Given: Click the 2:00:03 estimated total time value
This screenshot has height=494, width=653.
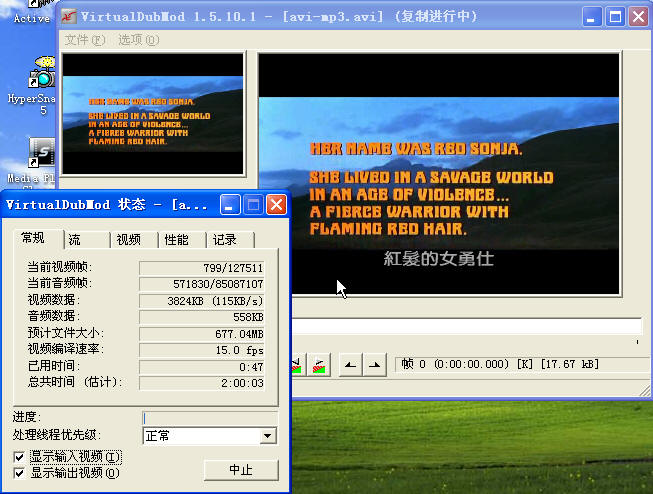Looking at the screenshot, I should pos(202,383).
